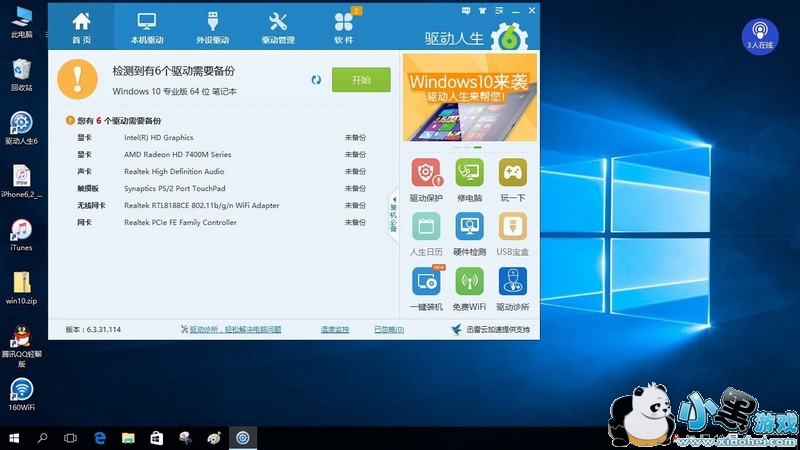
Task: Select the Realtek PCIe FE Family Controller row
Action: pos(222,222)
